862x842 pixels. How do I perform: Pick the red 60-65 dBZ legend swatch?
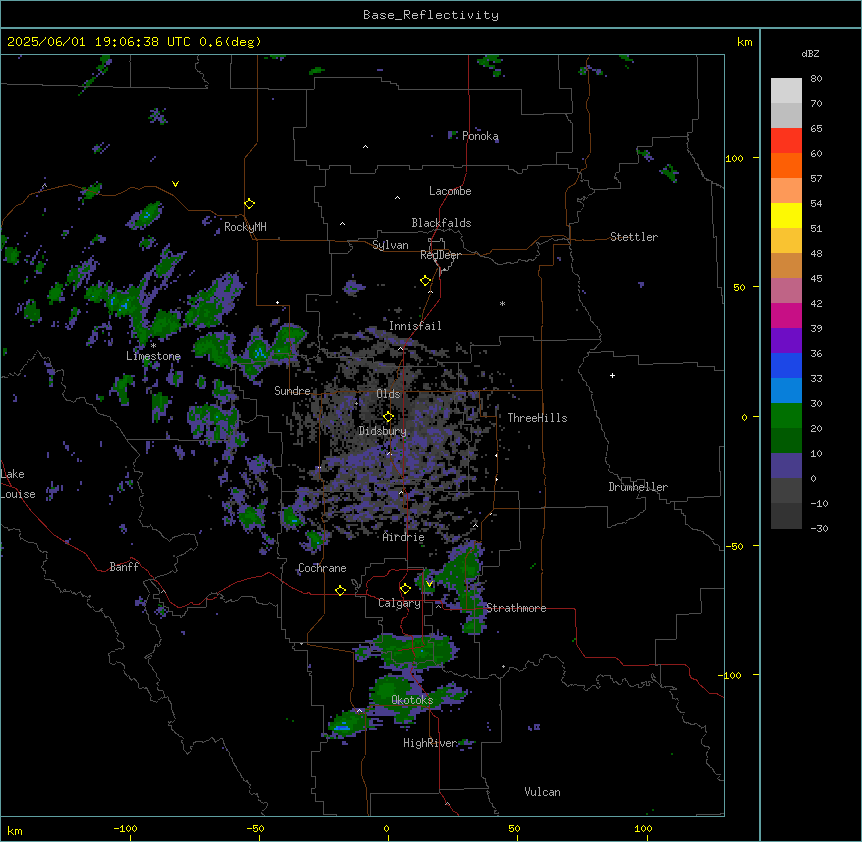coord(786,141)
